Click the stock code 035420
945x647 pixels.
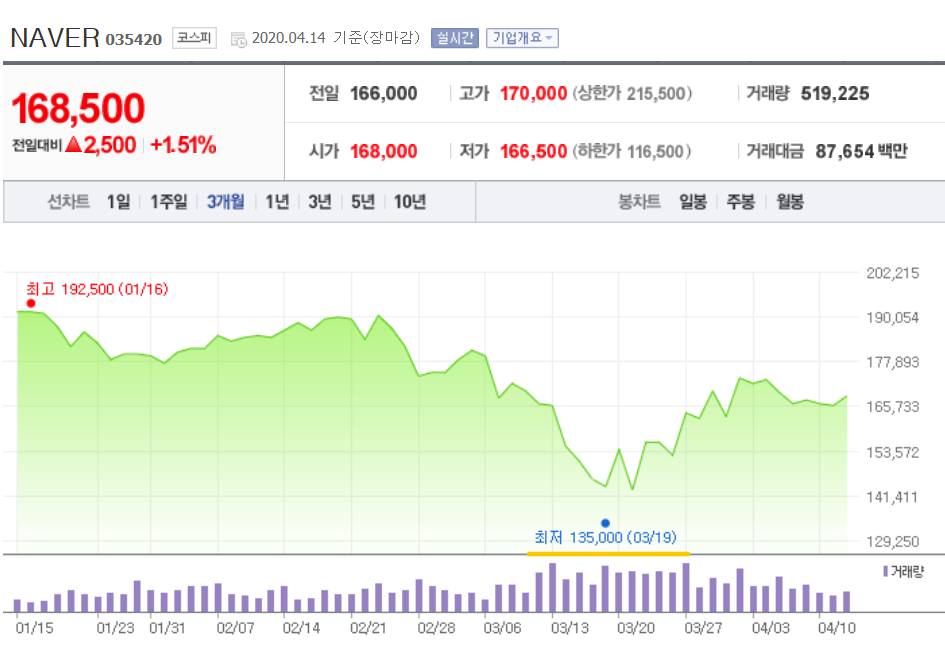(134, 40)
